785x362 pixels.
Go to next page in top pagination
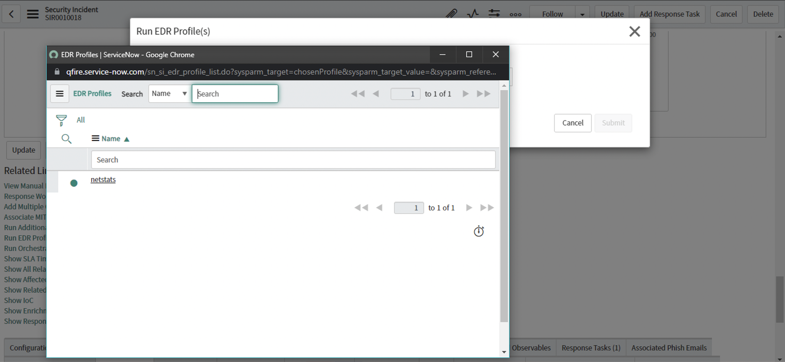tap(465, 94)
